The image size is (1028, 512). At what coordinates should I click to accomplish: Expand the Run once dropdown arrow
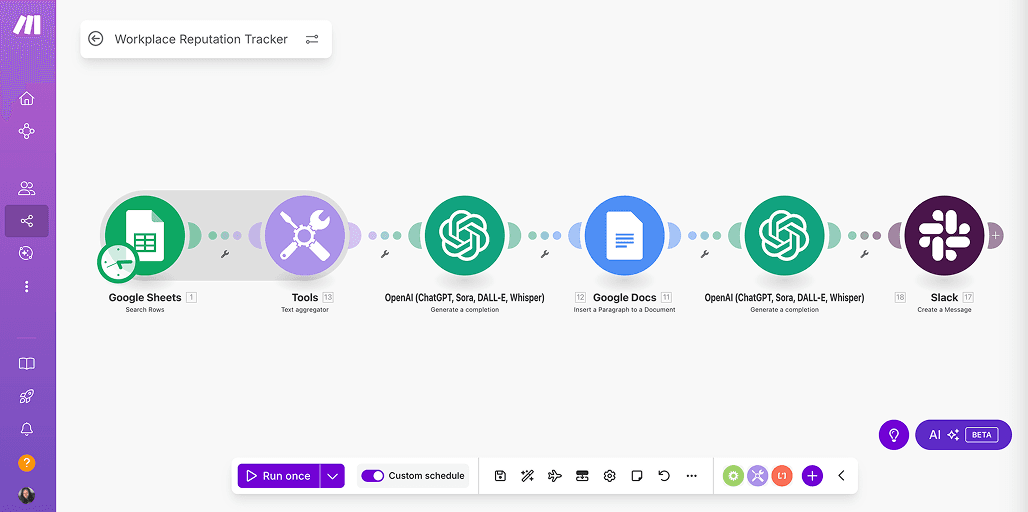coord(332,476)
